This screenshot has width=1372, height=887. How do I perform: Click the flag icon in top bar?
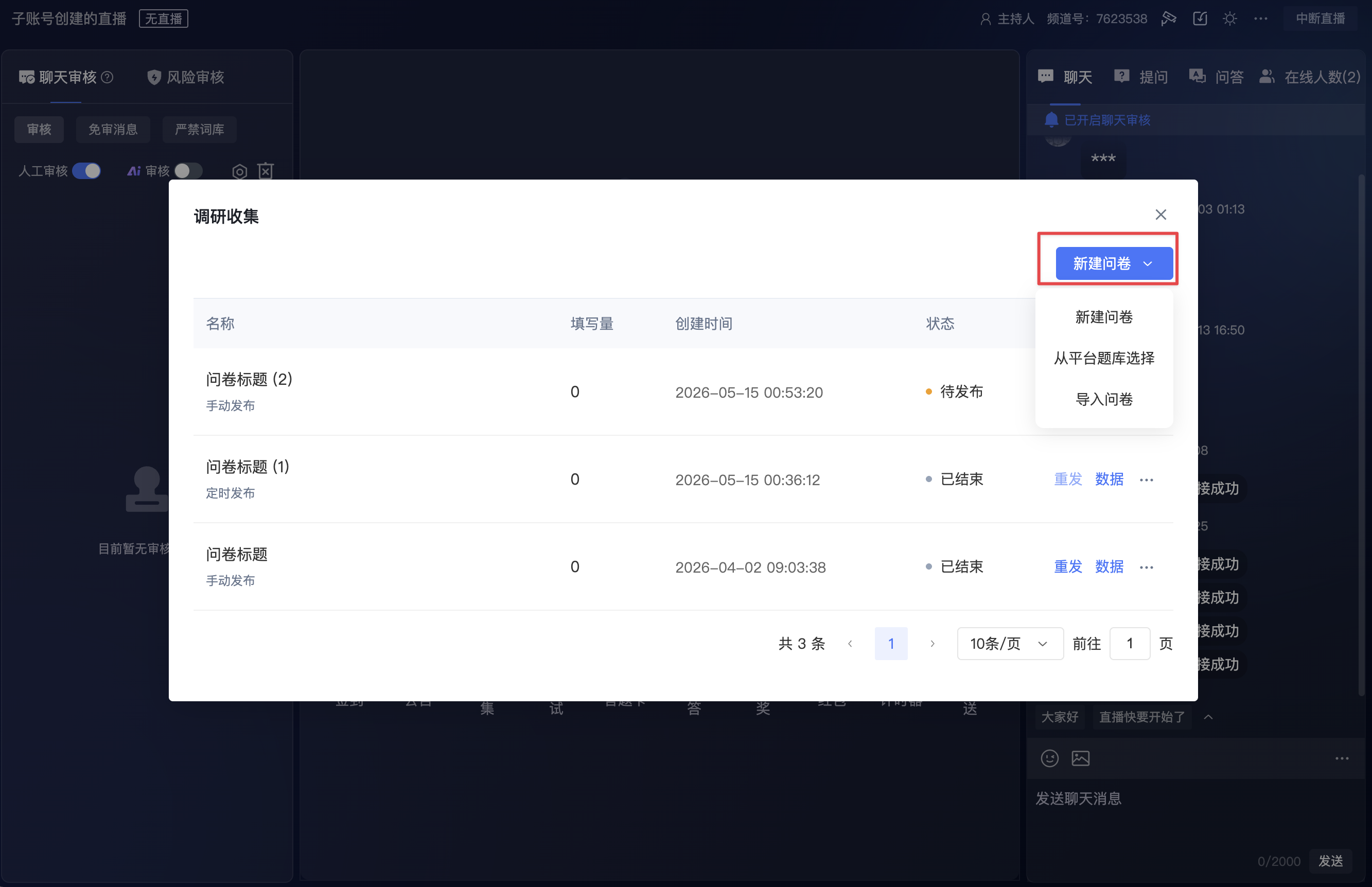coord(1169,19)
